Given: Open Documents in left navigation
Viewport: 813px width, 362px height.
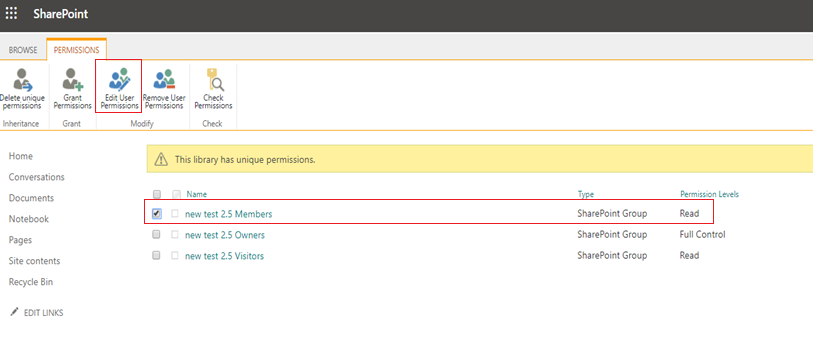Looking at the screenshot, I should pos(31,198).
